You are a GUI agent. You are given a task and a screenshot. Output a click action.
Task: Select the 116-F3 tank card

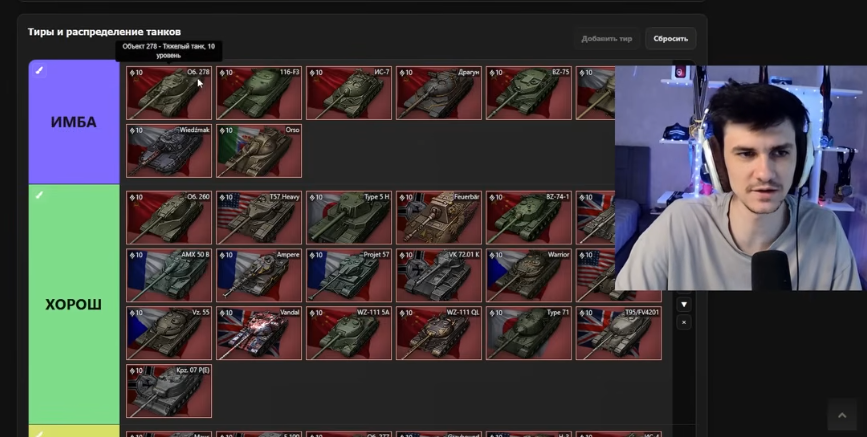click(x=259, y=93)
